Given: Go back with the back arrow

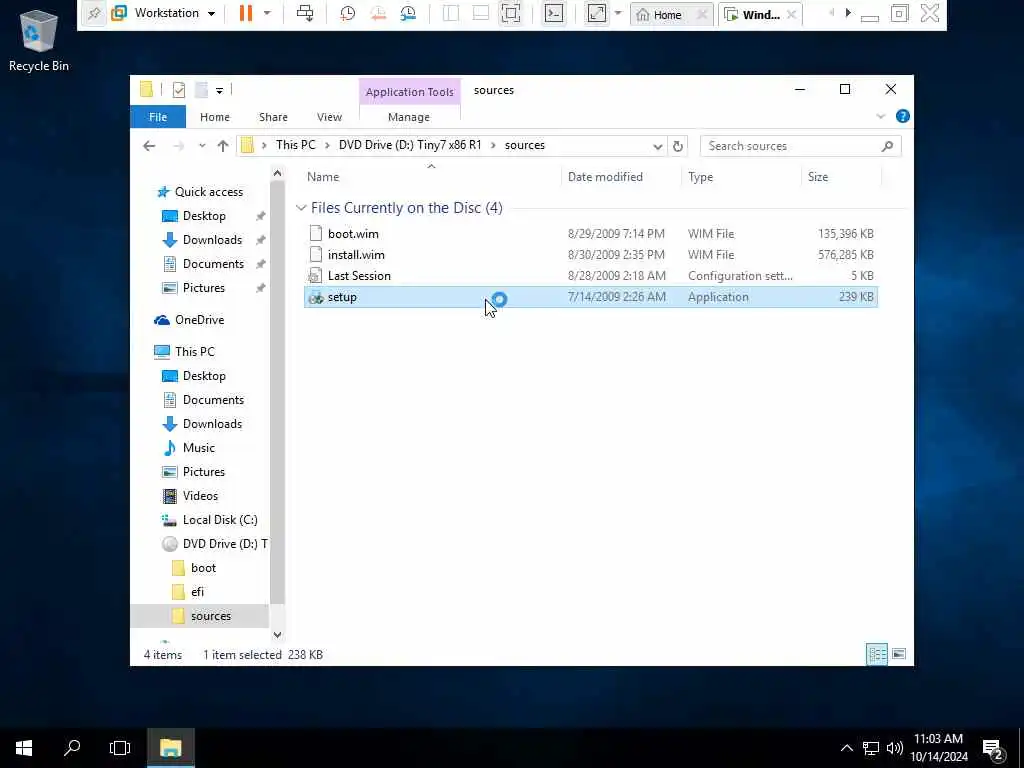Looking at the screenshot, I should click(x=149, y=146).
